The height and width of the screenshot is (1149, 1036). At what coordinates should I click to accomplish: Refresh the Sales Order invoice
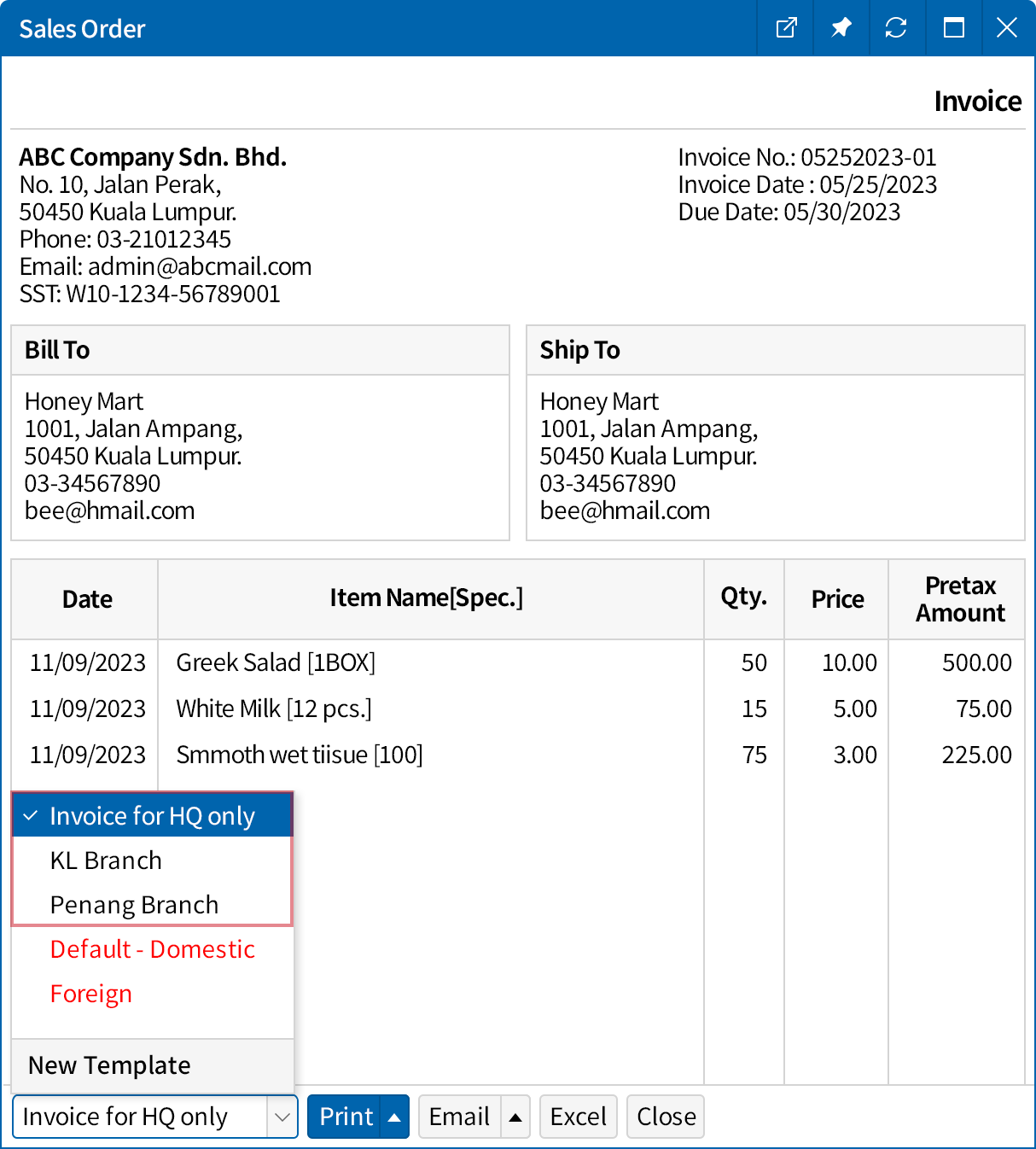[896, 28]
